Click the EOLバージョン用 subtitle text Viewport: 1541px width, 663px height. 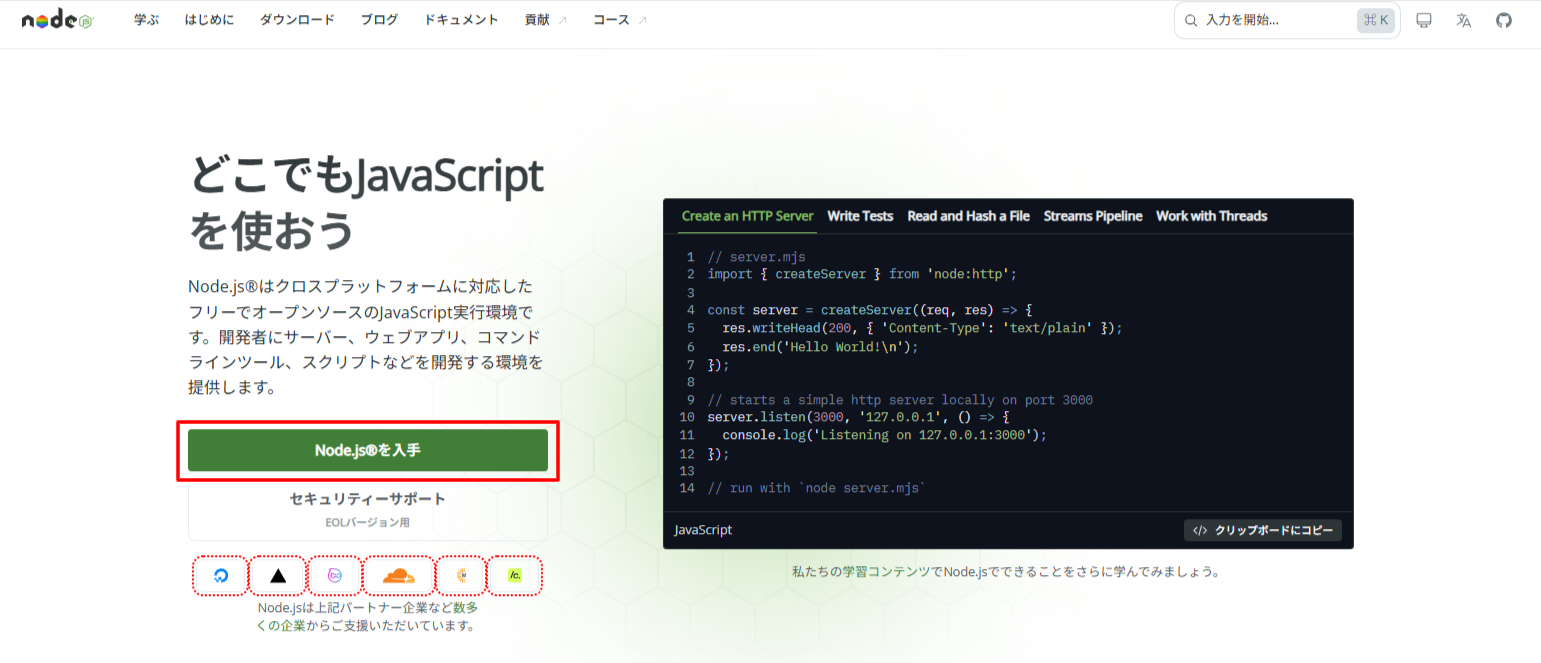[x=368, y=522]
